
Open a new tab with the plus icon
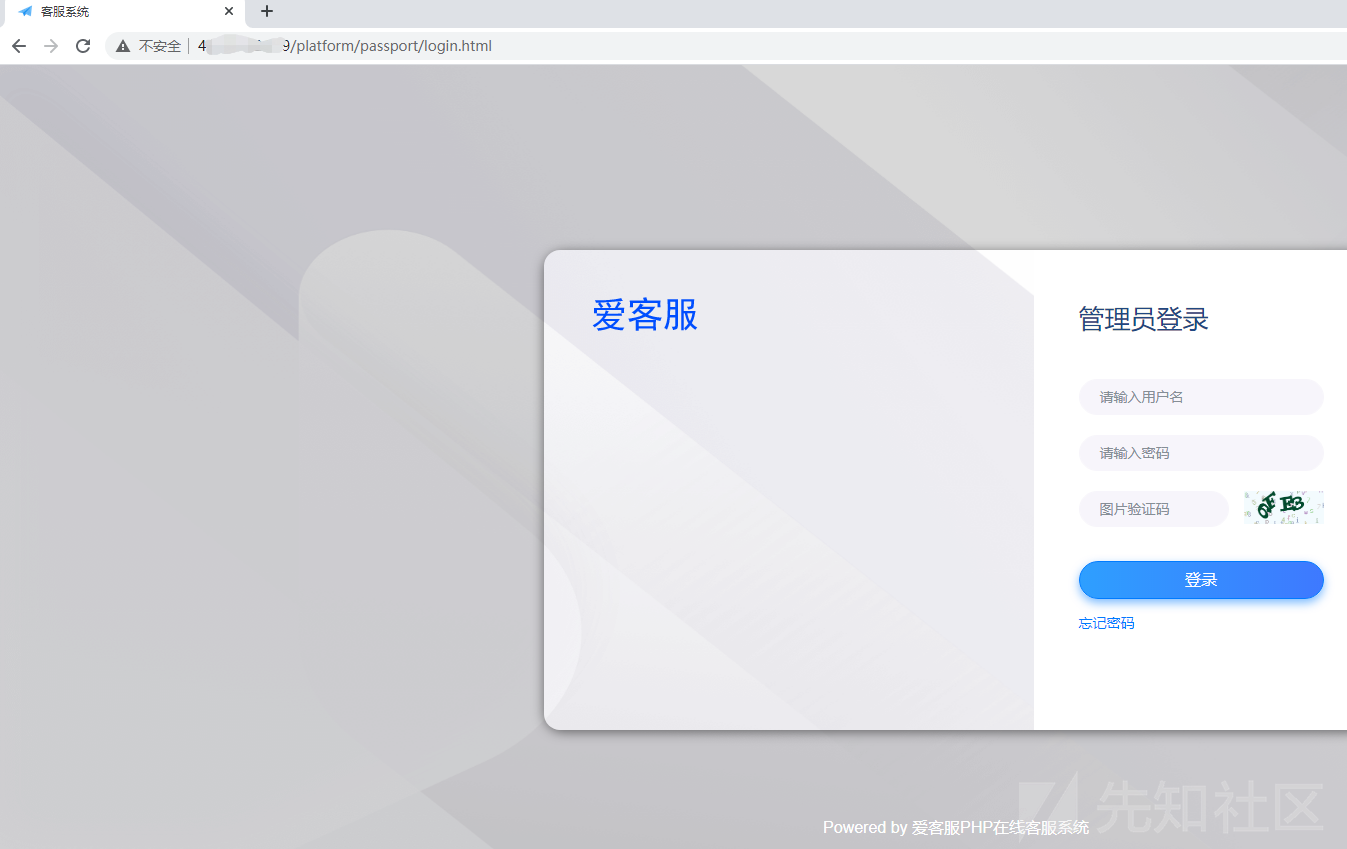267,12
